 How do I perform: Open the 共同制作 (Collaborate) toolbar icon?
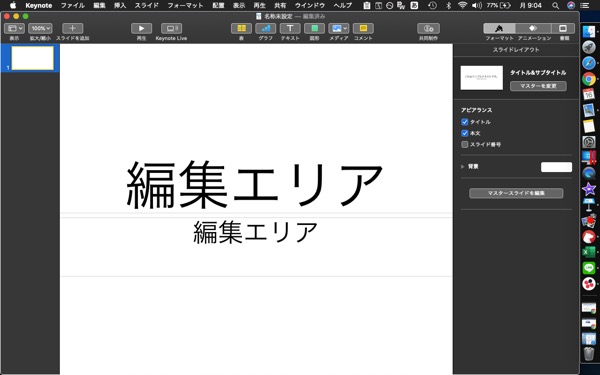pos(428,28)
